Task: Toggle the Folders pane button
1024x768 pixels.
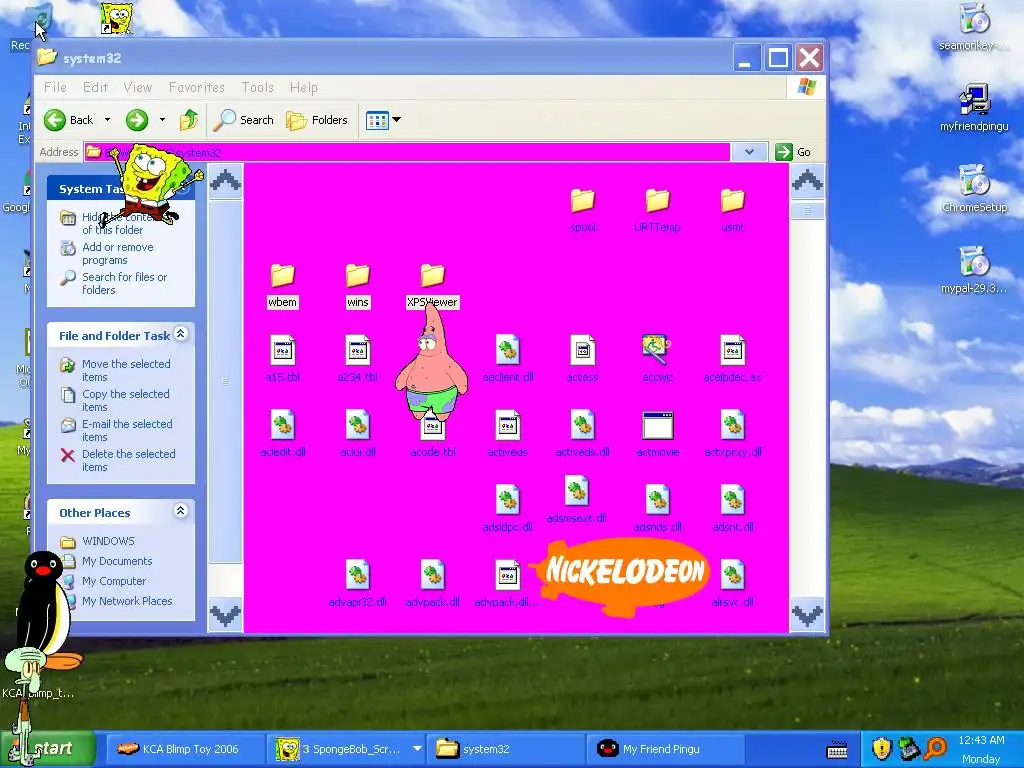Action: pyautogui.click(x=317, y=120)
